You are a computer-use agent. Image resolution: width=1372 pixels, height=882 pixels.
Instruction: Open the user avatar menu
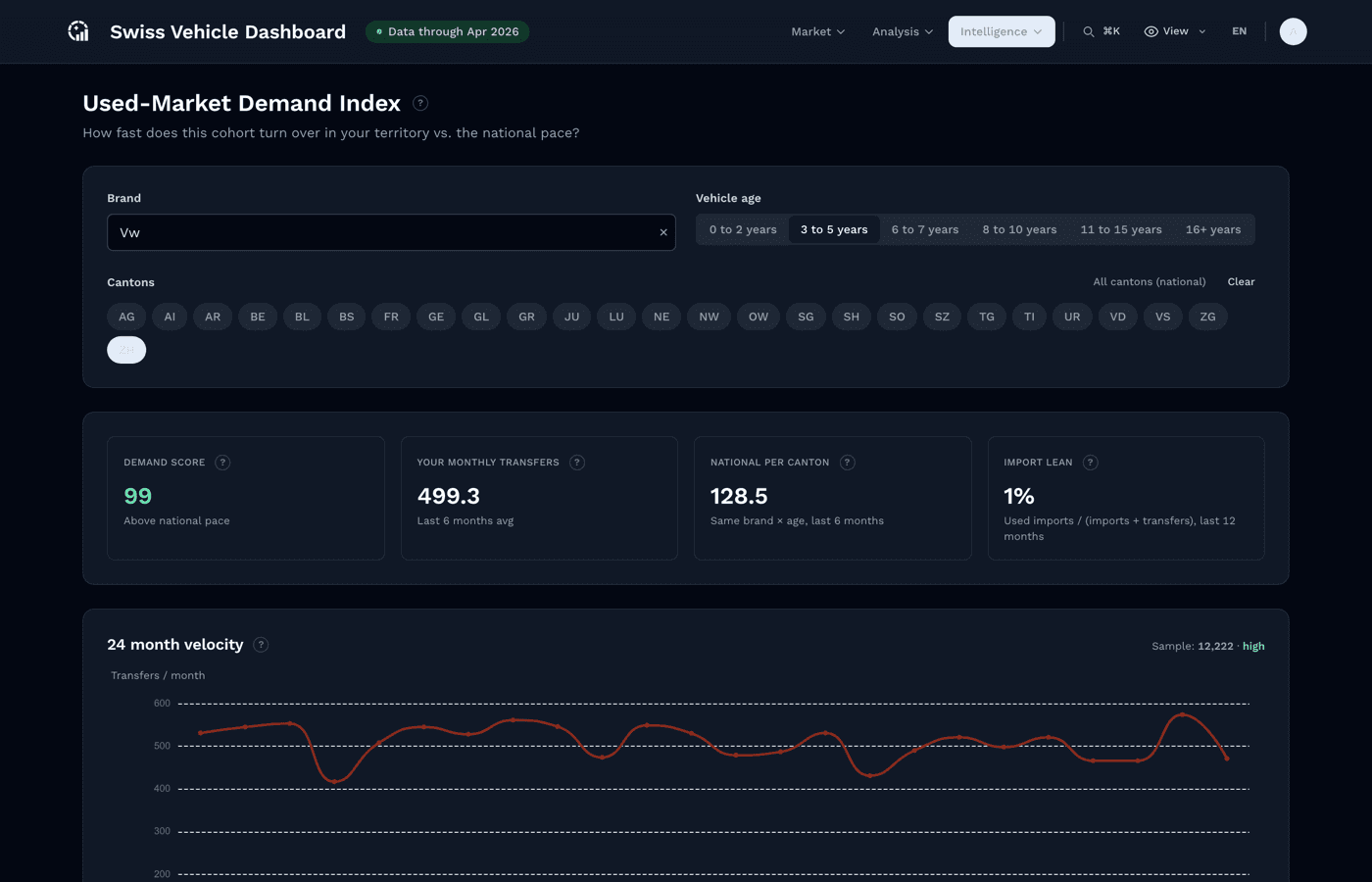(1293, 31)
